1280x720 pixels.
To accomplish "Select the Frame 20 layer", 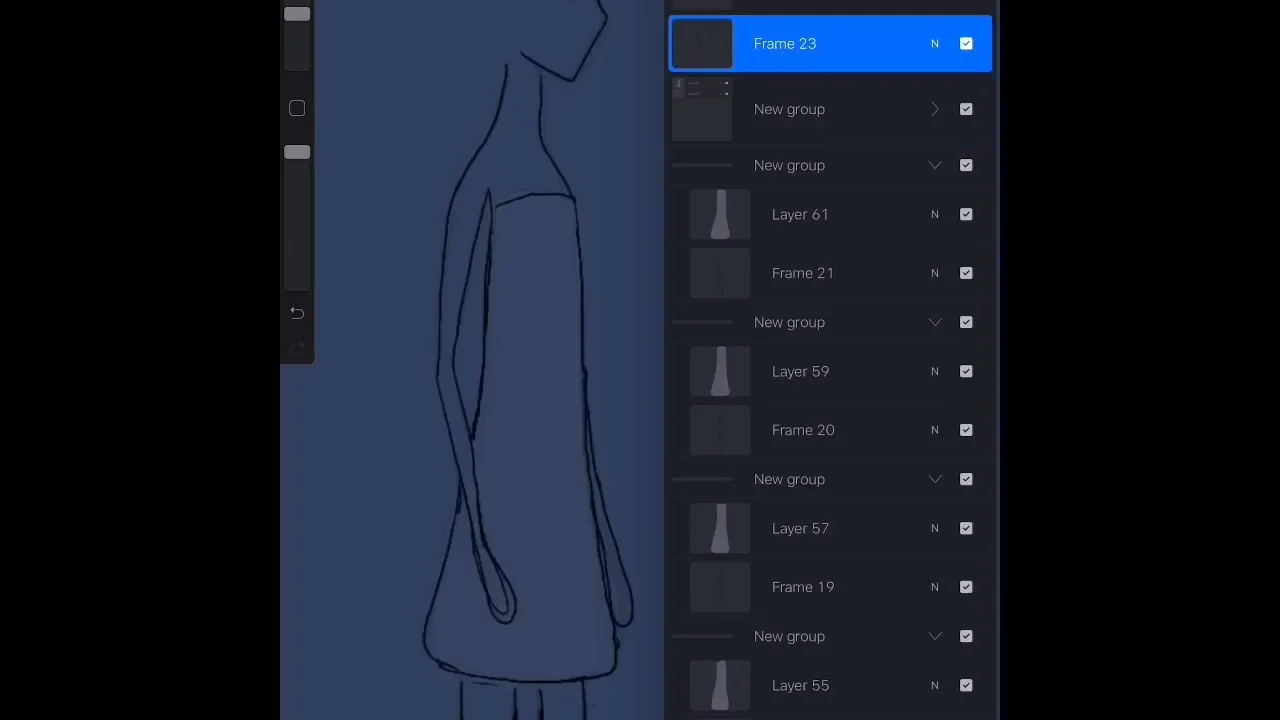I will [x=831, y=430].
